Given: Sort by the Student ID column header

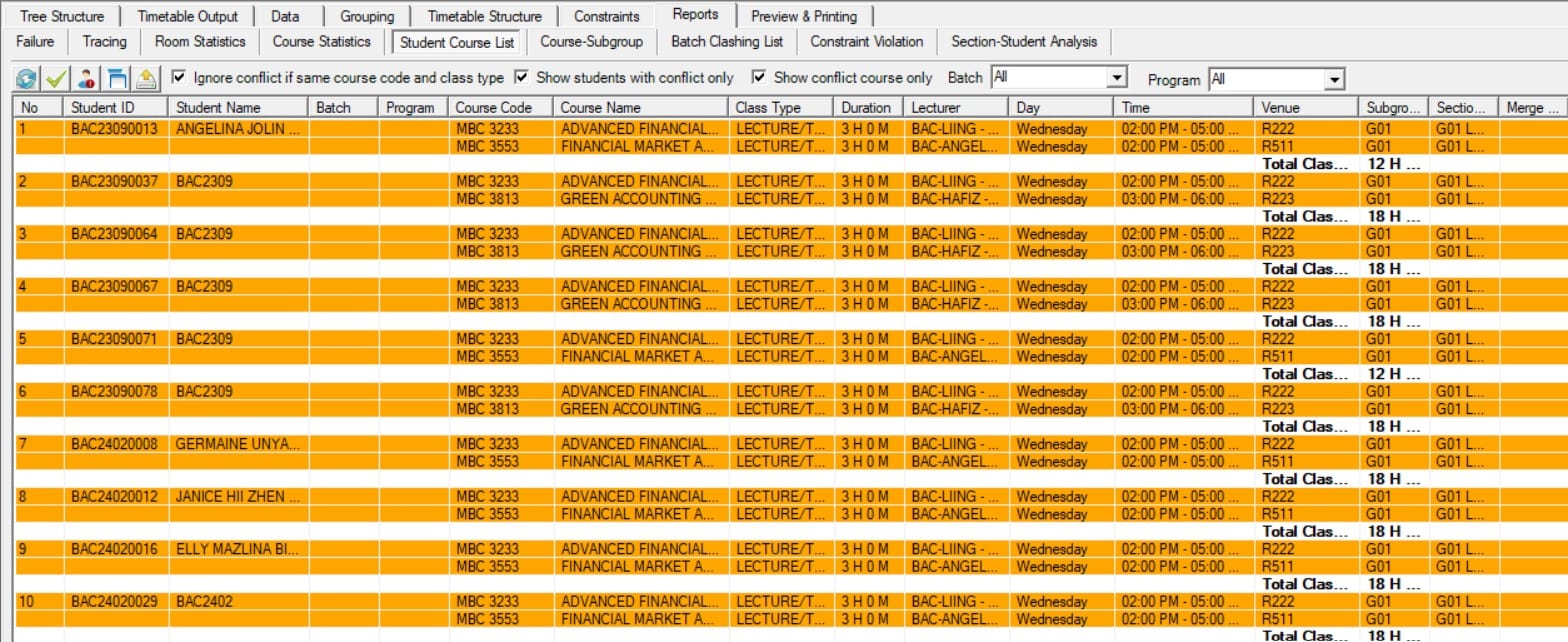Looking at the screenshot, I should [118, 107].
